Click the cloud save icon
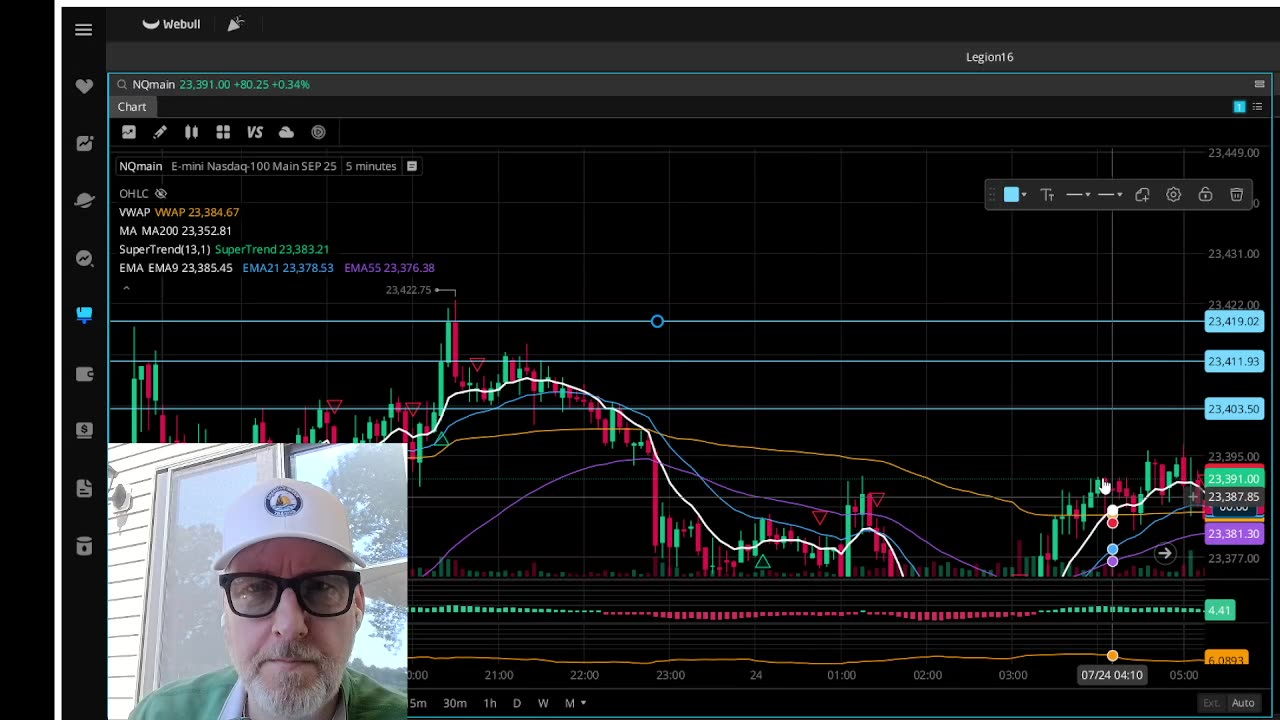 tap(286, 132)
